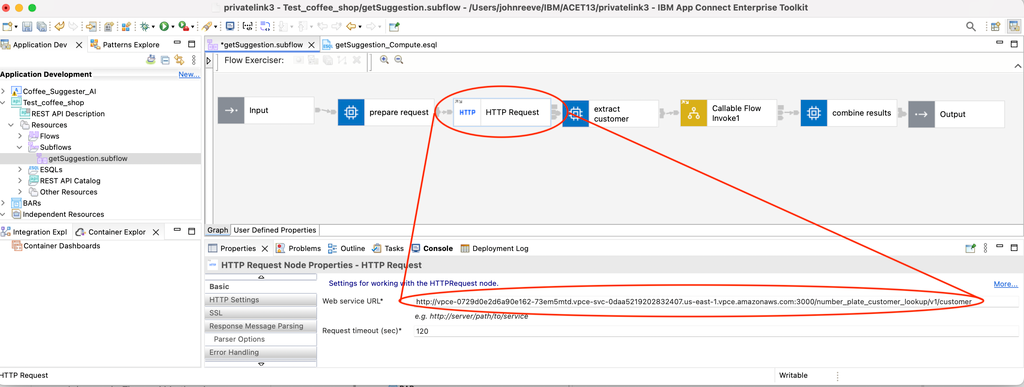Select the Callable Flow Invoke1 node

tap(729, 113)
